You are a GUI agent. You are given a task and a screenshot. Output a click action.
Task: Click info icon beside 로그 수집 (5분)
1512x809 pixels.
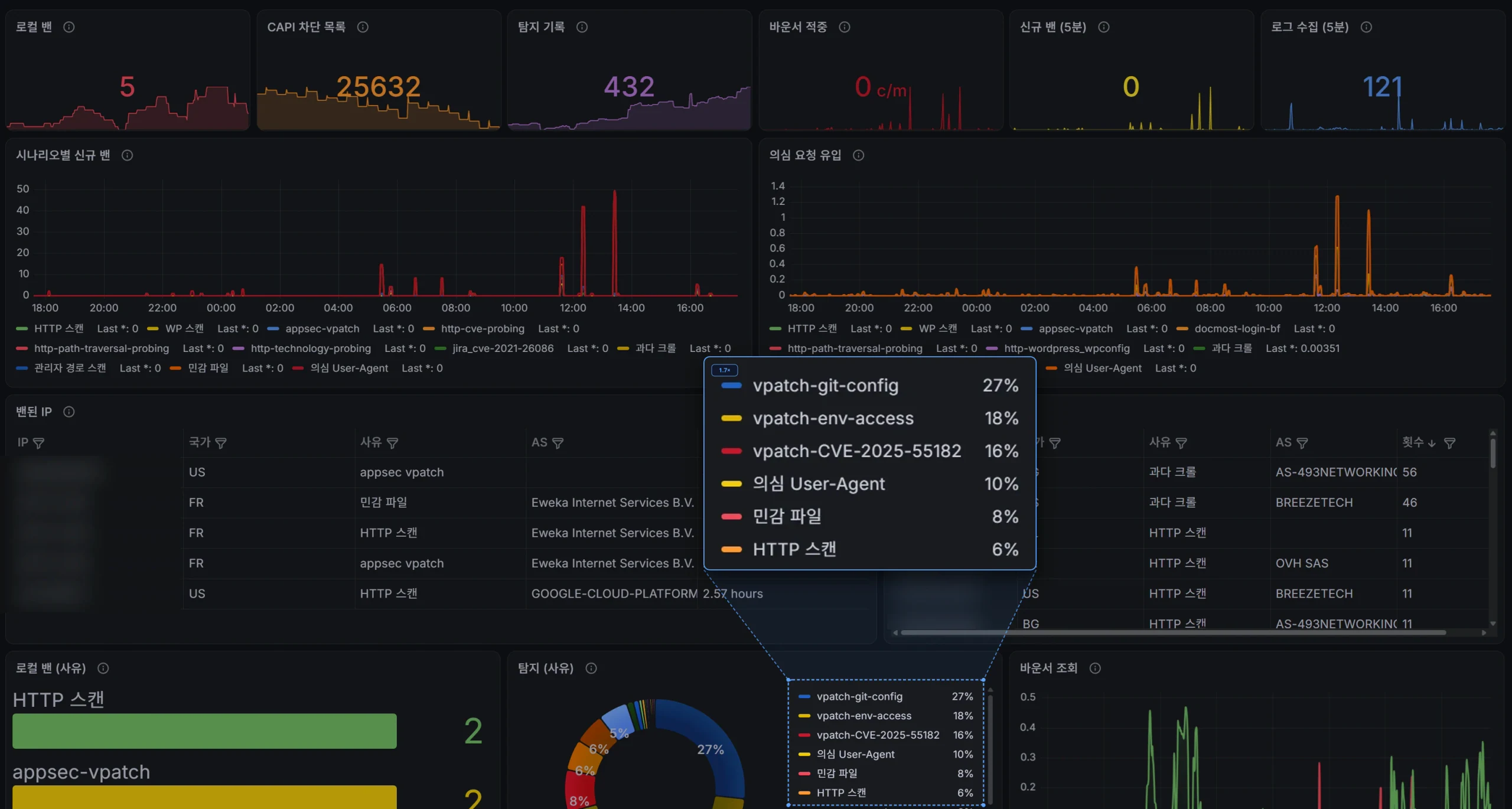(1366, 27)
